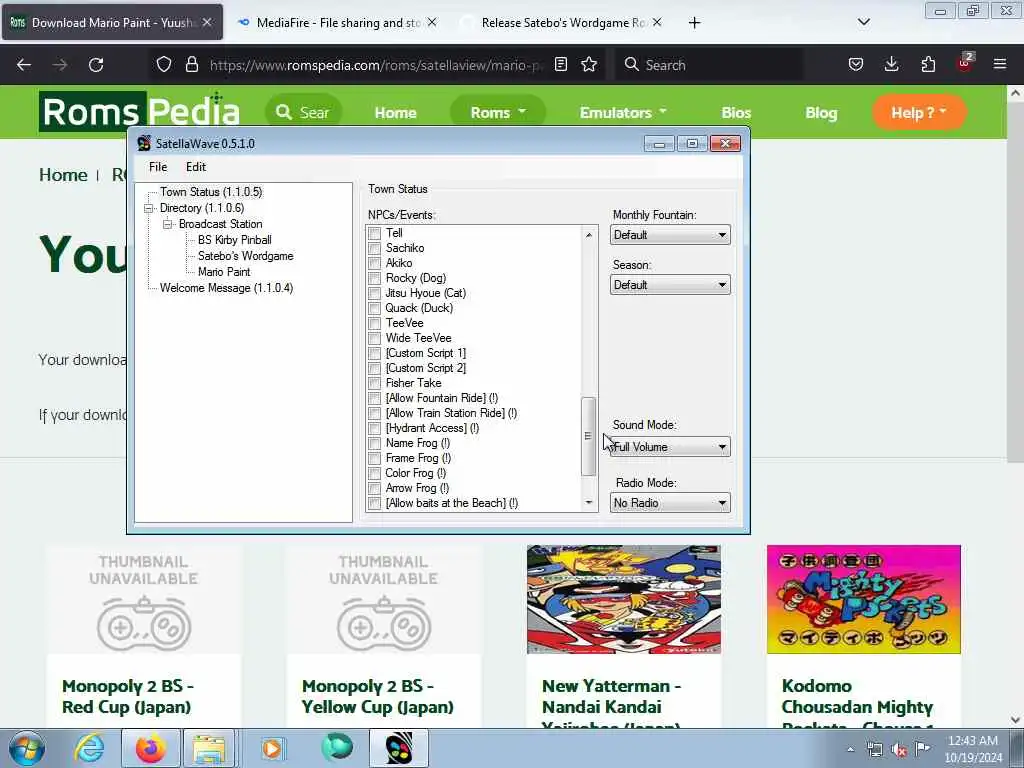
Task: Check the Akiko option
Action: (x=374, y=263)
